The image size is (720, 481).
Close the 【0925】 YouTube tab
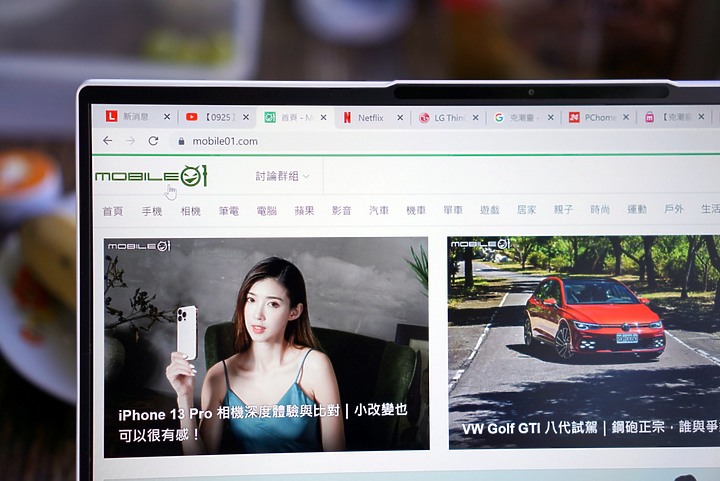pyautogui.click(x=246, y=117)
